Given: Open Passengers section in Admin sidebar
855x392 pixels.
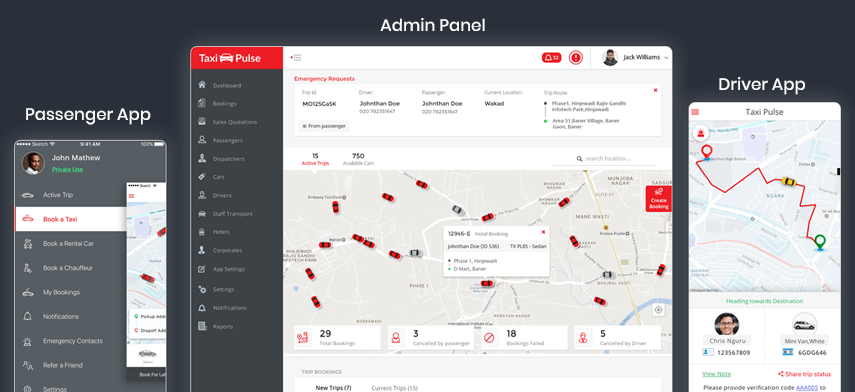Looking at the screenshot, I should point(227,141).
